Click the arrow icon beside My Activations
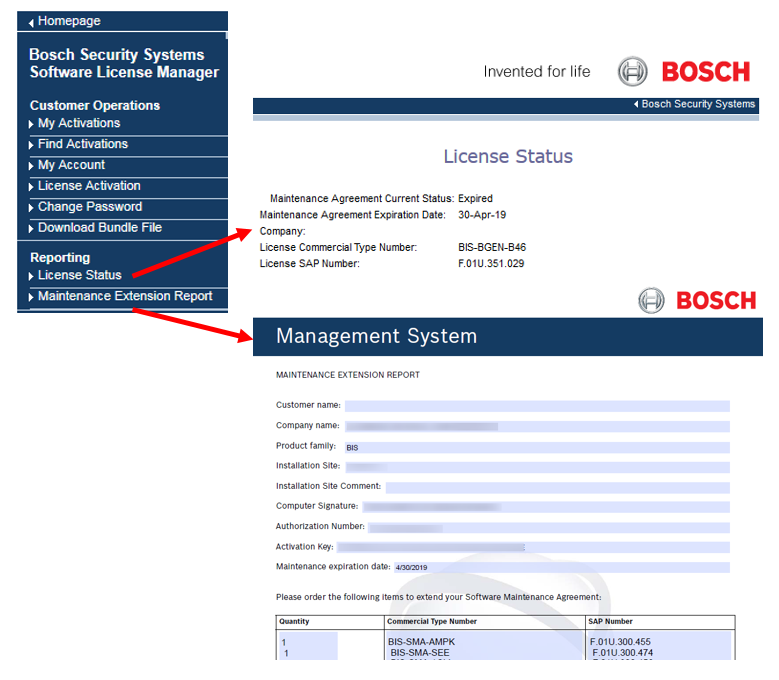Screen dimensions: 779x680 (31, 124)
